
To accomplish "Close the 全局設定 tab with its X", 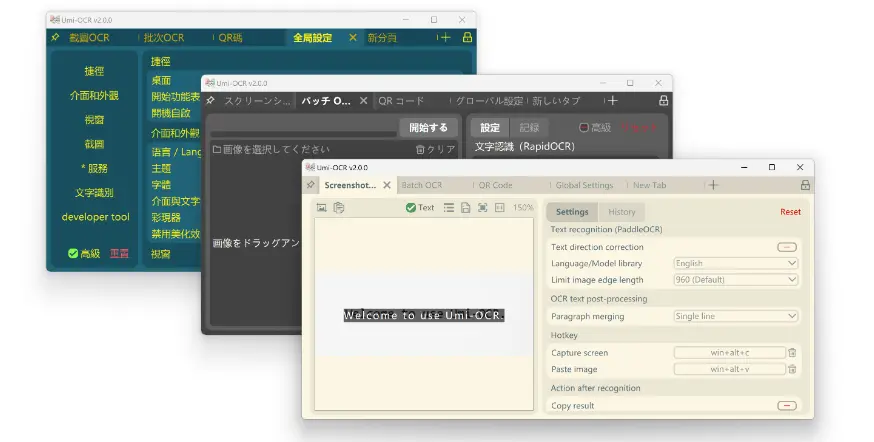I will pyautogui.click(x=353, y=37).
